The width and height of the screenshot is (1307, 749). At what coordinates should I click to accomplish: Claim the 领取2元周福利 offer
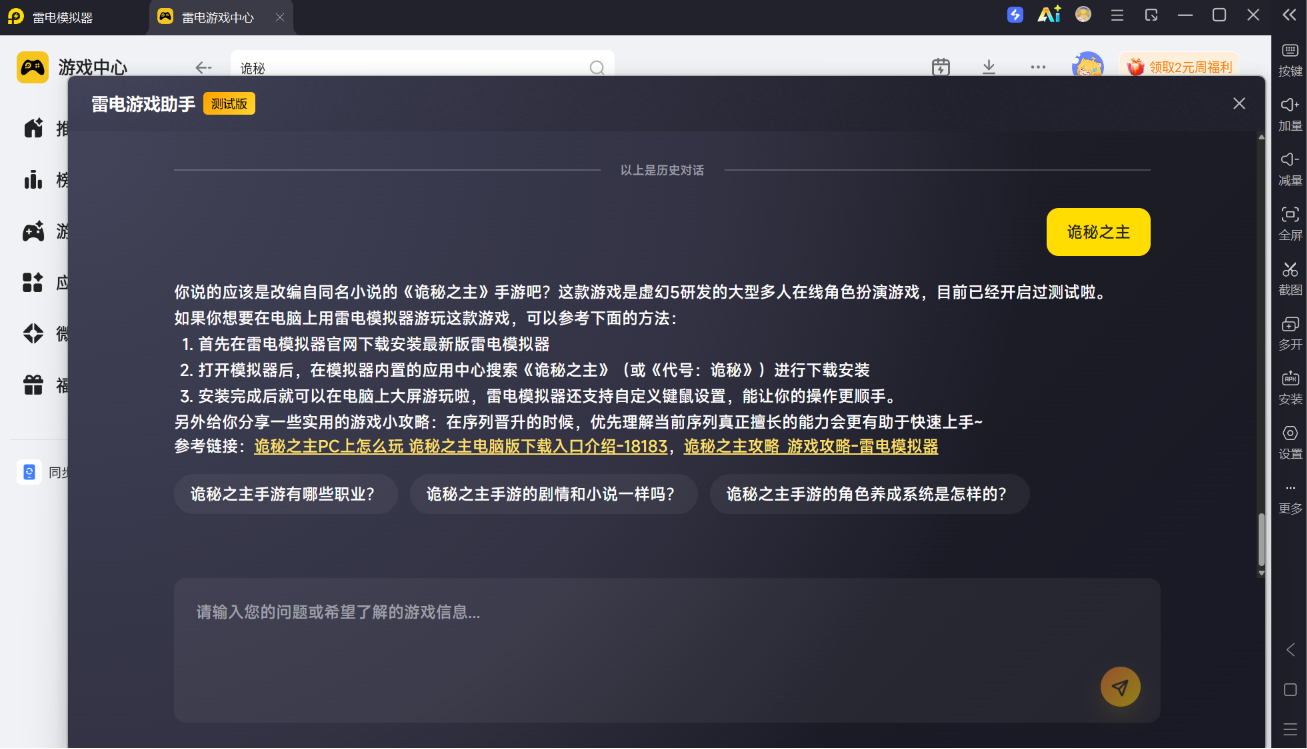[1179, 67]
